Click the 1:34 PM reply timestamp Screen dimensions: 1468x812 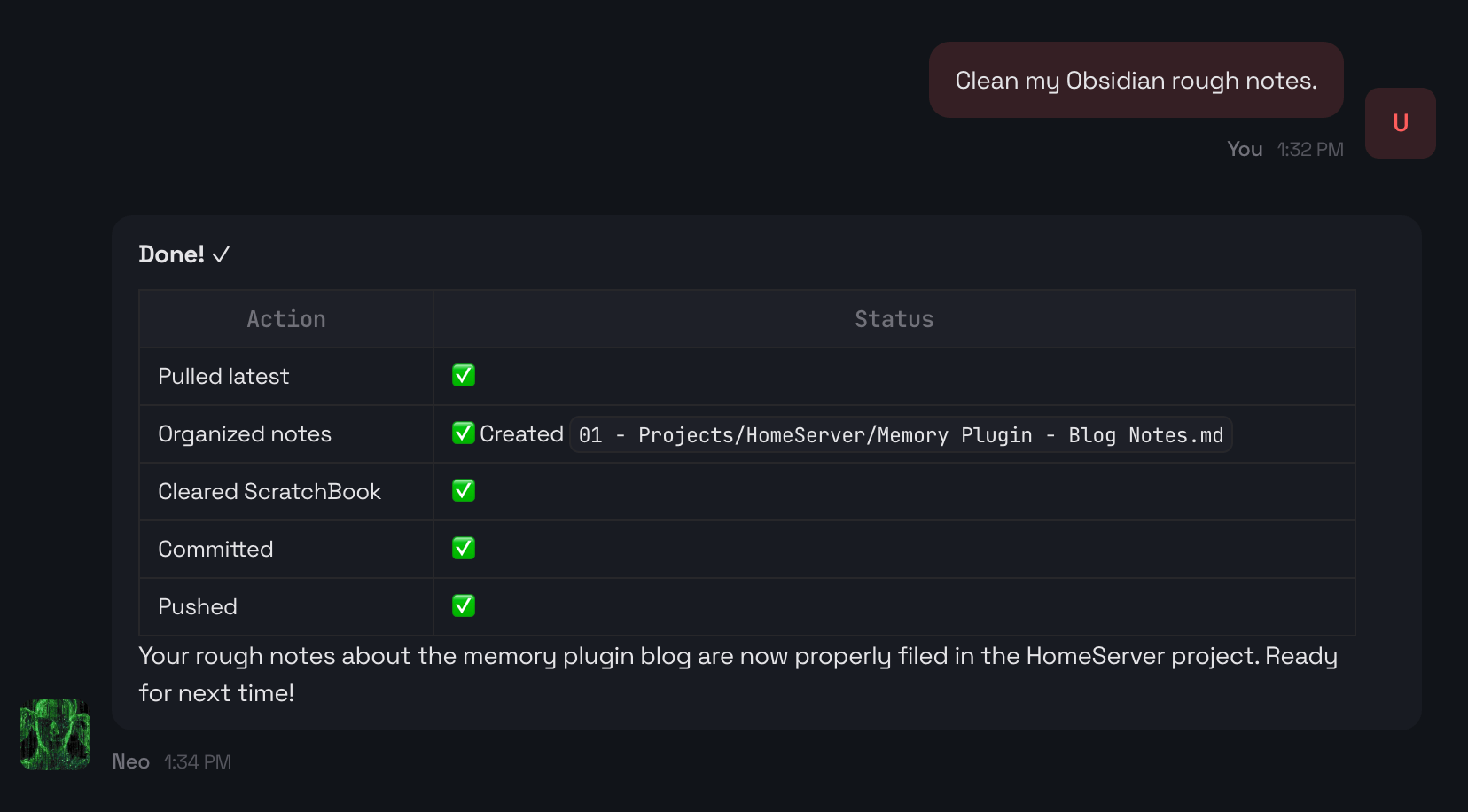[198, 762]
